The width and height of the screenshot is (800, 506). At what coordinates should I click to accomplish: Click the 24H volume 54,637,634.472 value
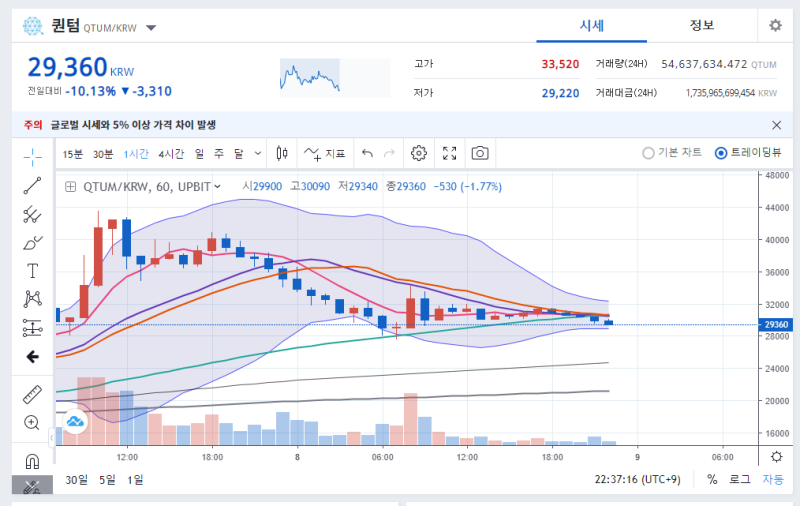click(x=704, y=64)
